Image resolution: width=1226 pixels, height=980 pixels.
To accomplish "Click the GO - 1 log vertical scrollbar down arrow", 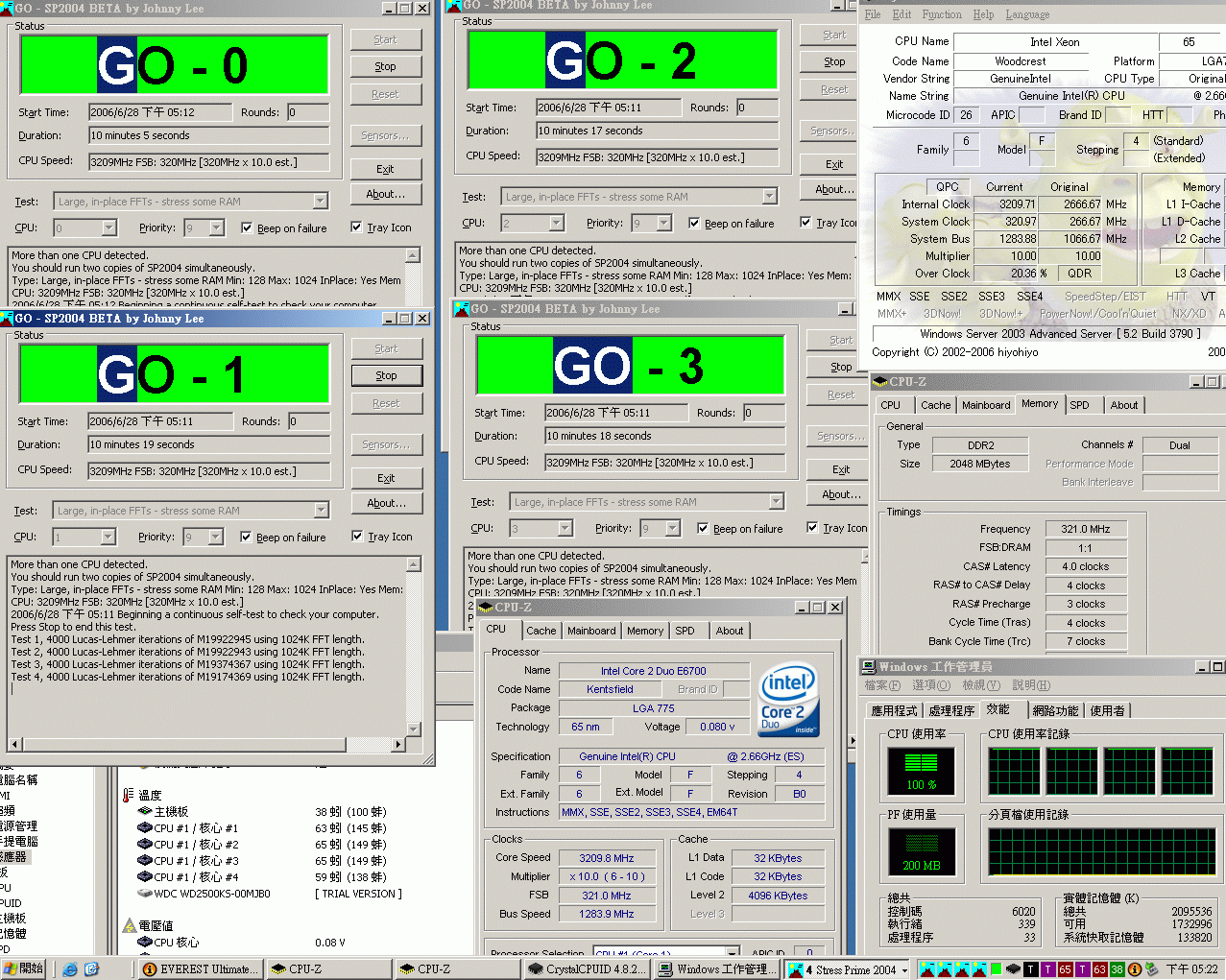I will pos(414,729).
